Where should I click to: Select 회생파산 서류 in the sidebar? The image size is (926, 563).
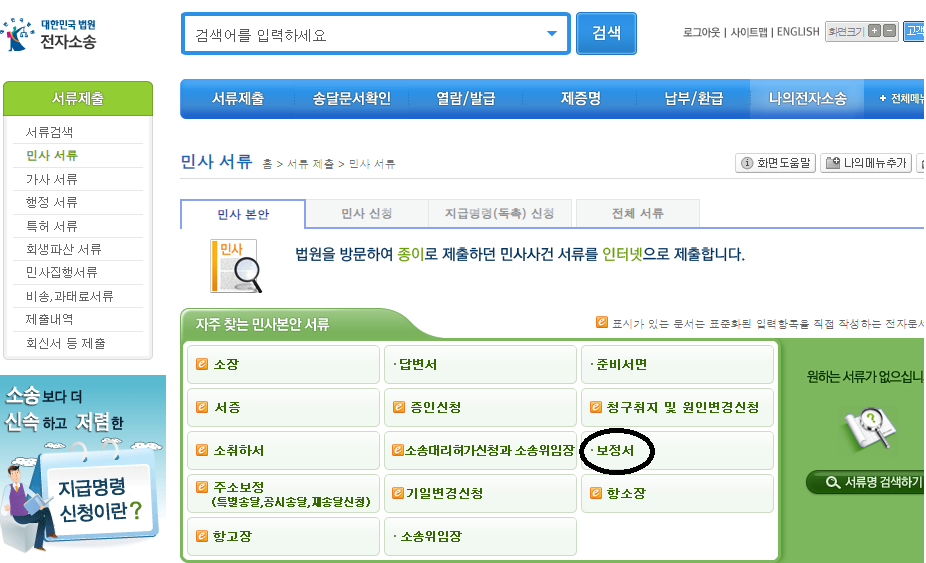point(64,249)
